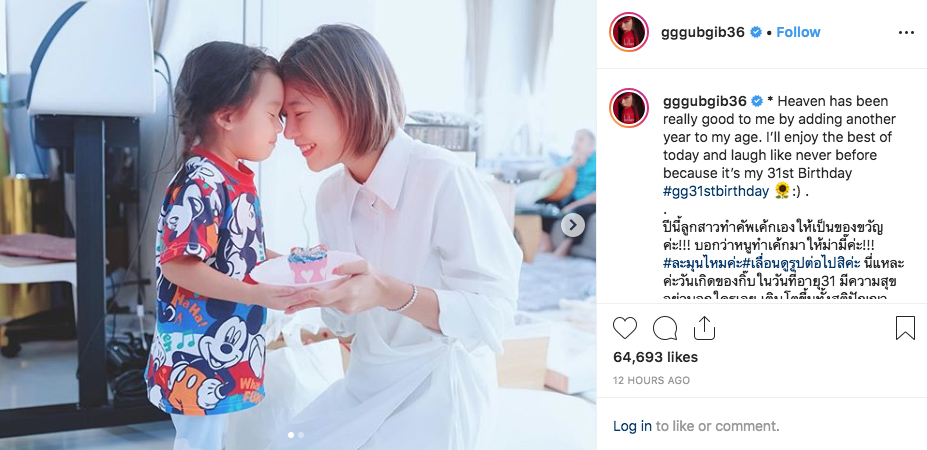The width and height of the screenshot is (927, 450).
Task: Click the 12 HOURS AGO timestamp
Action: tap(651, 380)
